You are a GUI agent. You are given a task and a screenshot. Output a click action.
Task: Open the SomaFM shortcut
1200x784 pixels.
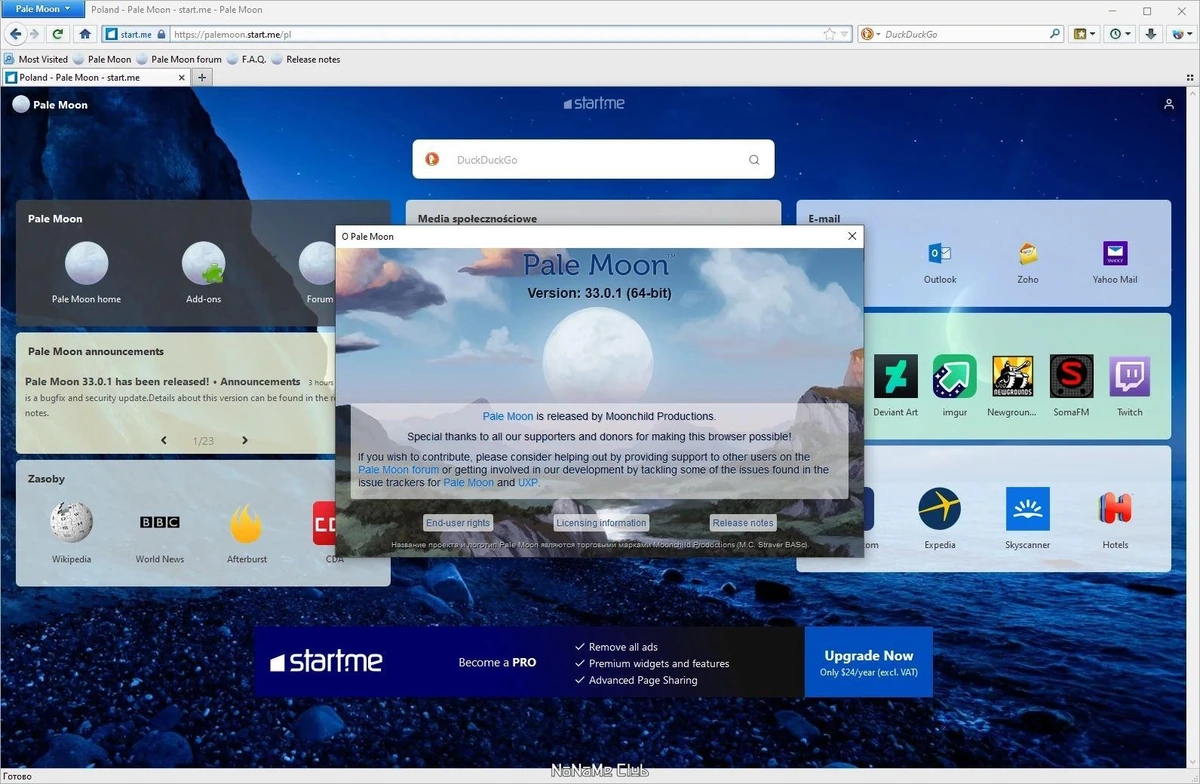pyautogui.click(x=1071, y=386)
